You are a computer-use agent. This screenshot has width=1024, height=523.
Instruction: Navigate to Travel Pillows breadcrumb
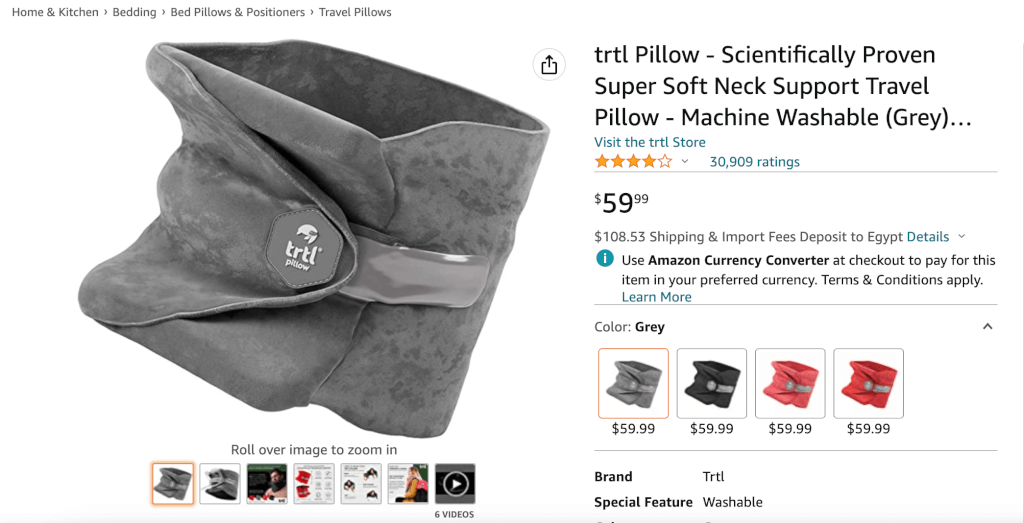pos(355,12)
